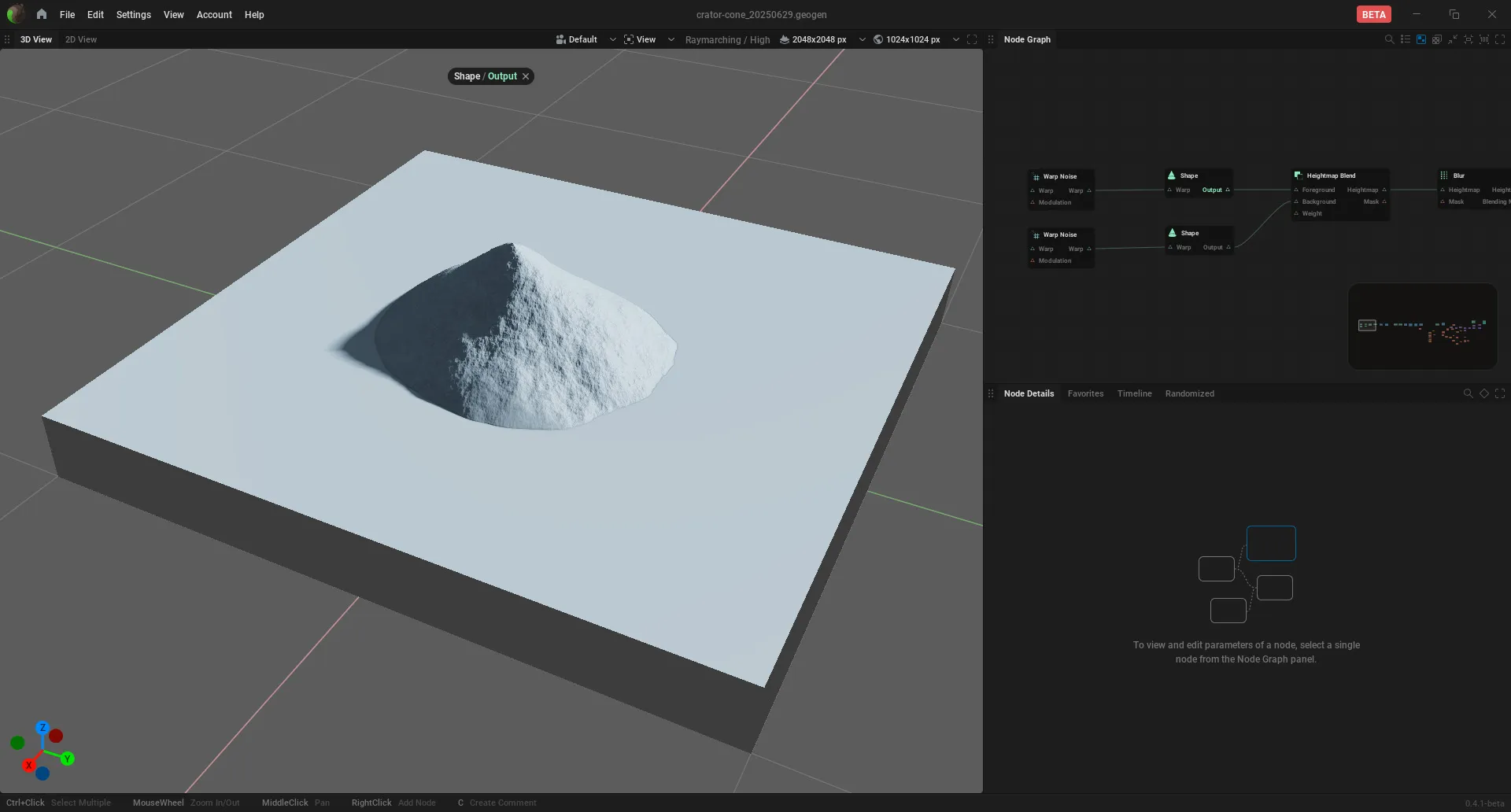The image size is (1511, 812).
Task: Close the Shape / Output preview tag
Action: point(526,76)
